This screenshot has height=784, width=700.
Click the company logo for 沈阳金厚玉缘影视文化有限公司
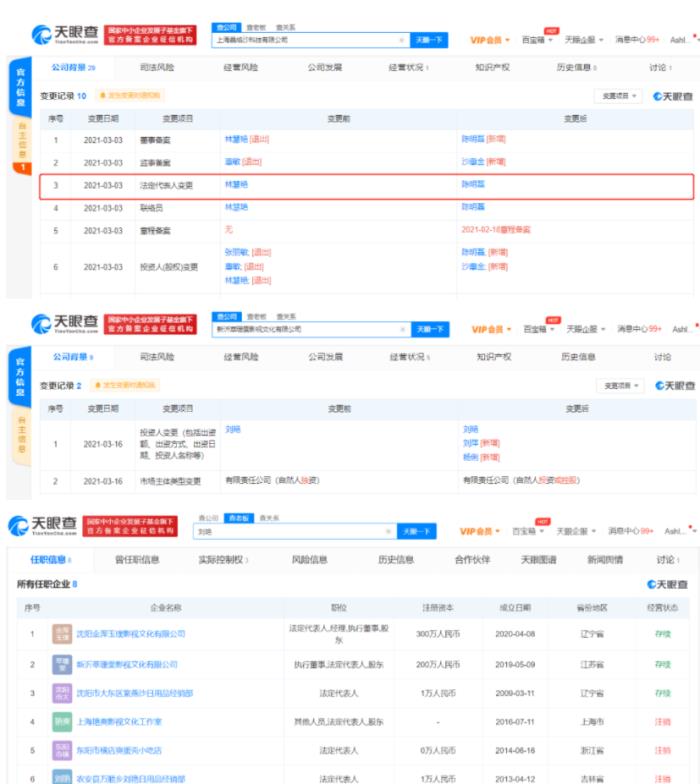click(x=62, y=634)
